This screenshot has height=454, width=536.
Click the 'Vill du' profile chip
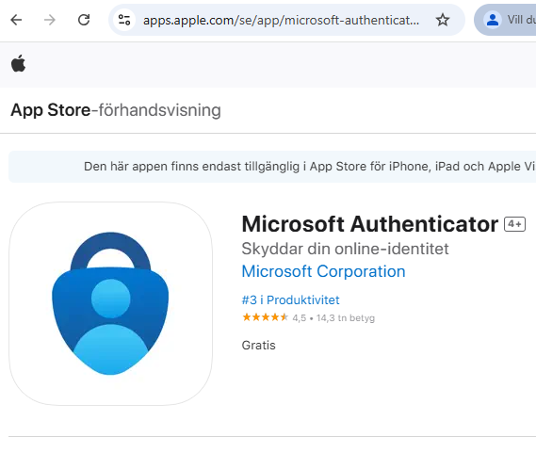(x=506, y=20)
